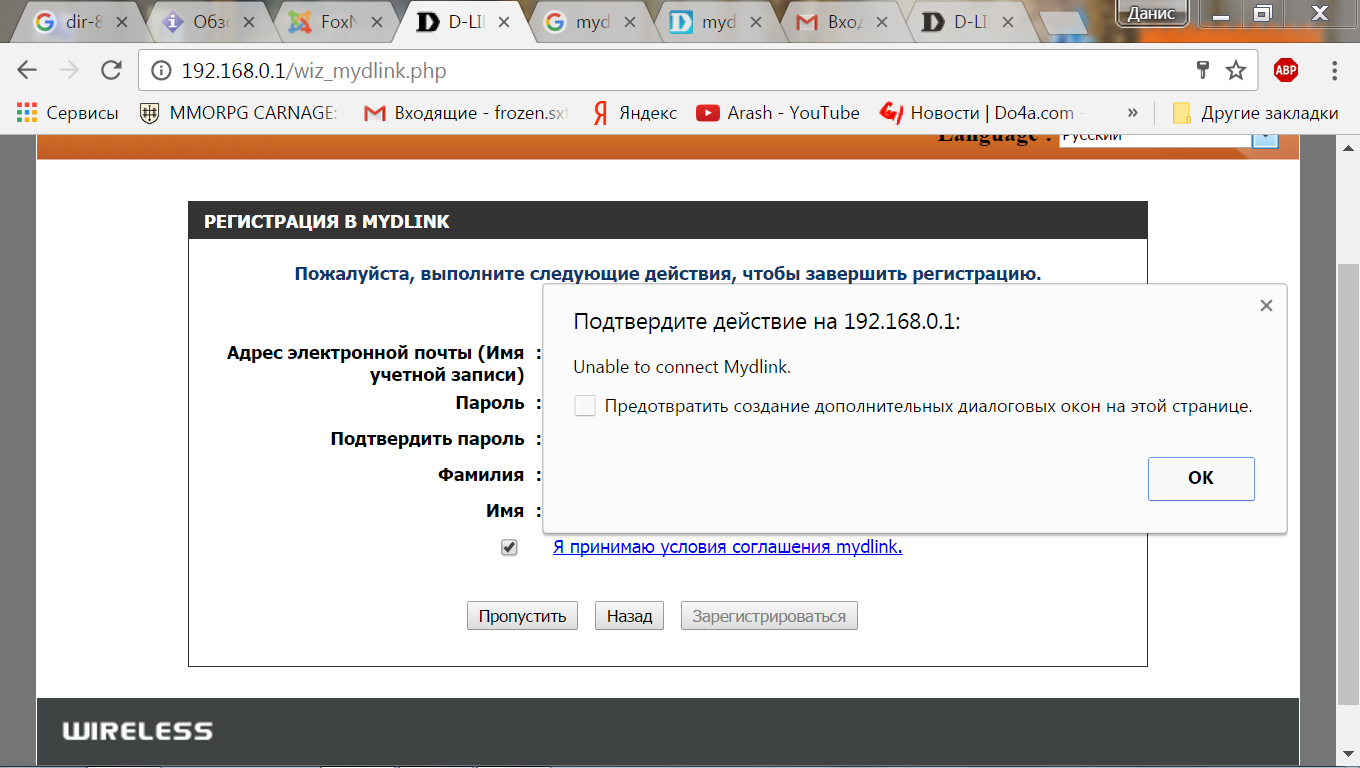The image size is (1360, 768).
Task: Click the РЕГИСТРАЦИЯ В MYDLINK heading
Action: click(327, 221)
